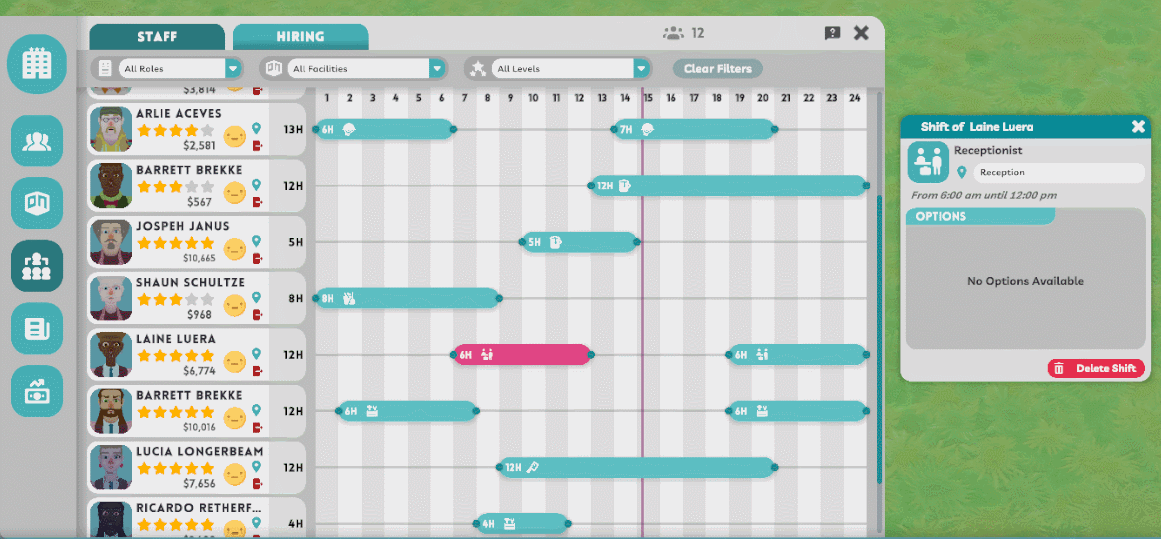Open the hotel building menu icon
1161x539 pixels.
[37, 63]
